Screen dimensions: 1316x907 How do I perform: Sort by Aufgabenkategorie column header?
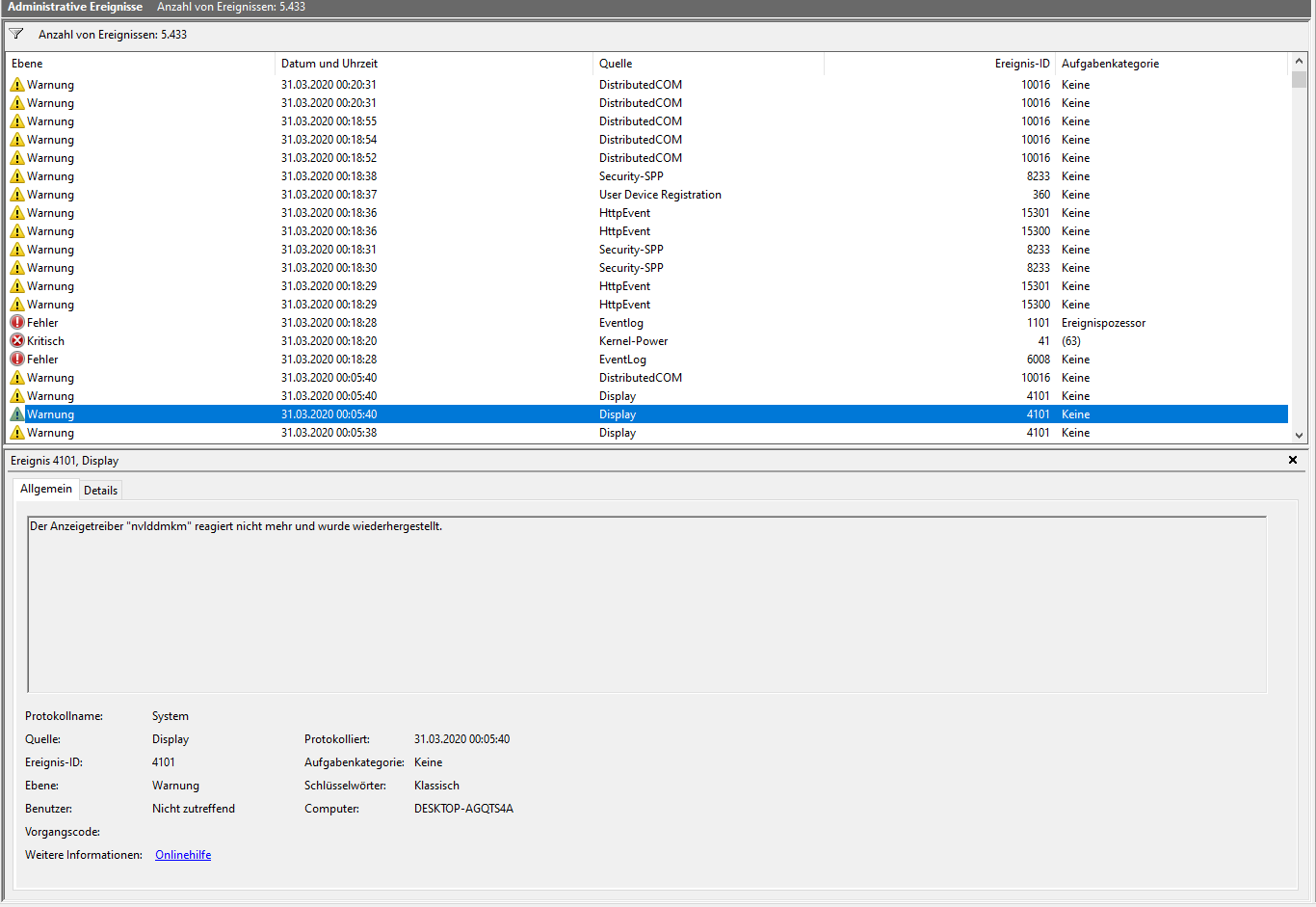[1171, 64]
